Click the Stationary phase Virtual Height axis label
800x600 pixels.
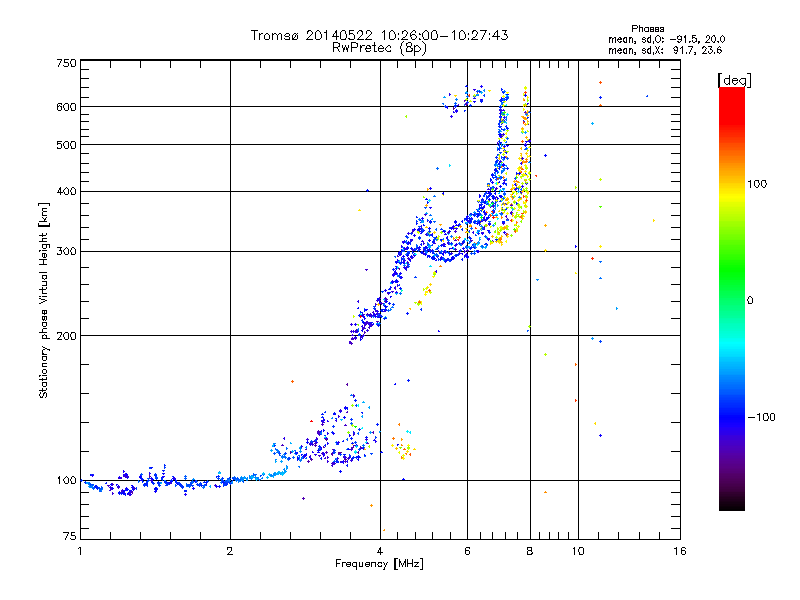tap(44, 301)
